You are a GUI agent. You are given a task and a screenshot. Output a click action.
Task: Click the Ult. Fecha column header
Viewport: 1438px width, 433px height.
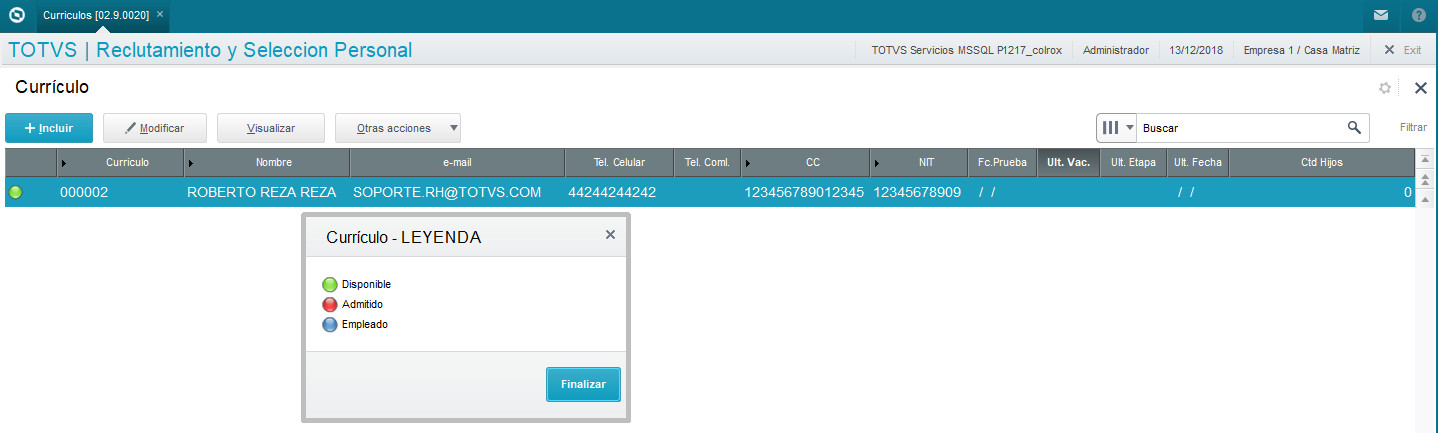coord(1197,162)
